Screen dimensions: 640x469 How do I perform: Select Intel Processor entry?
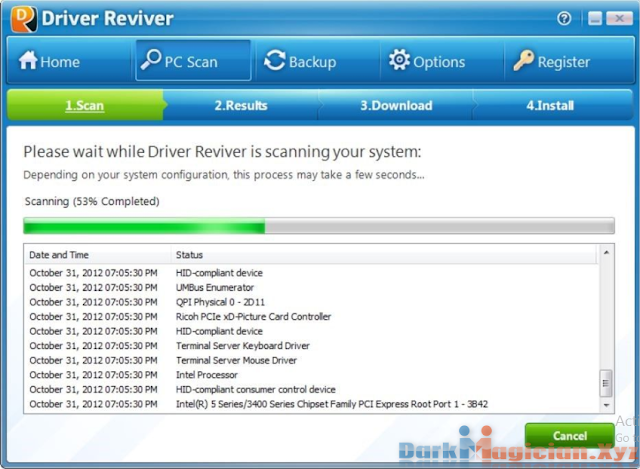[311, 375]
